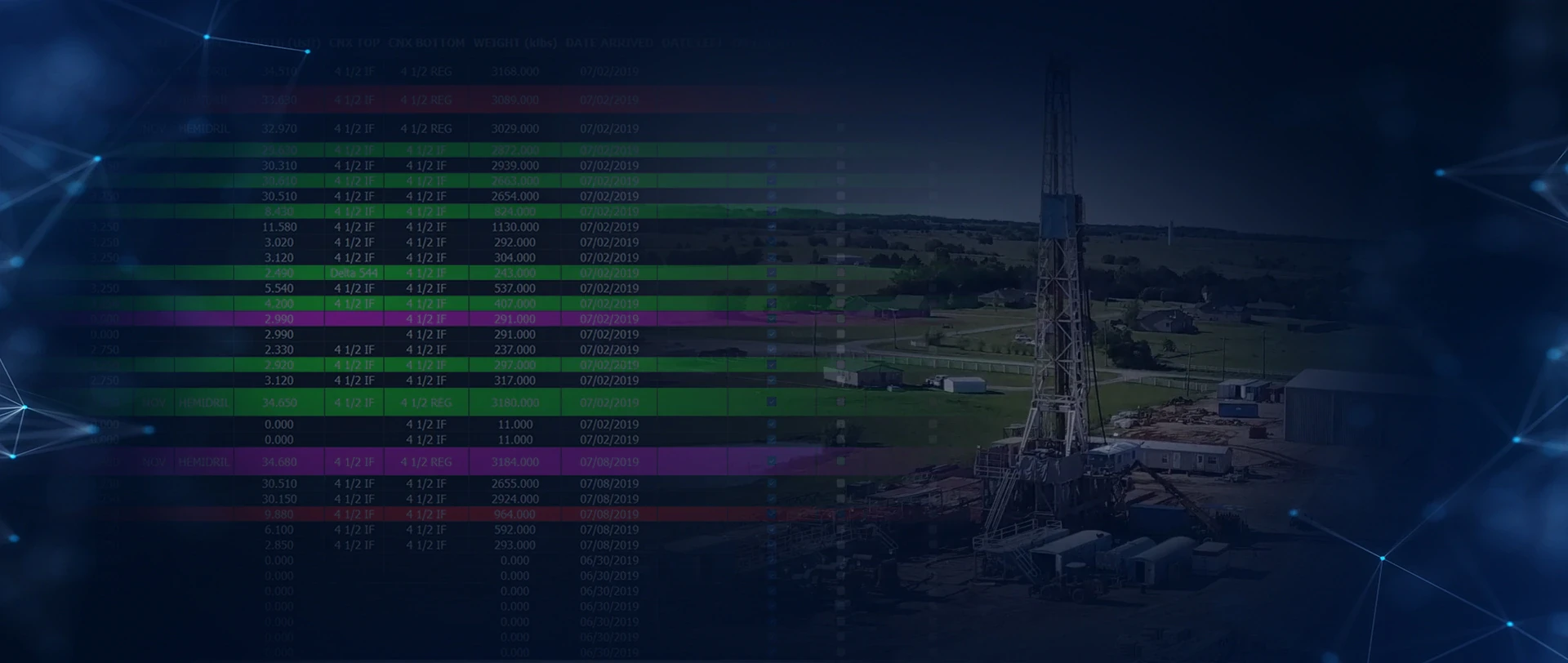Image resolution: width=1568 pixels, height=663 pixels.
Task: Select weight cell 293.000
Action: tap(514, 545)
